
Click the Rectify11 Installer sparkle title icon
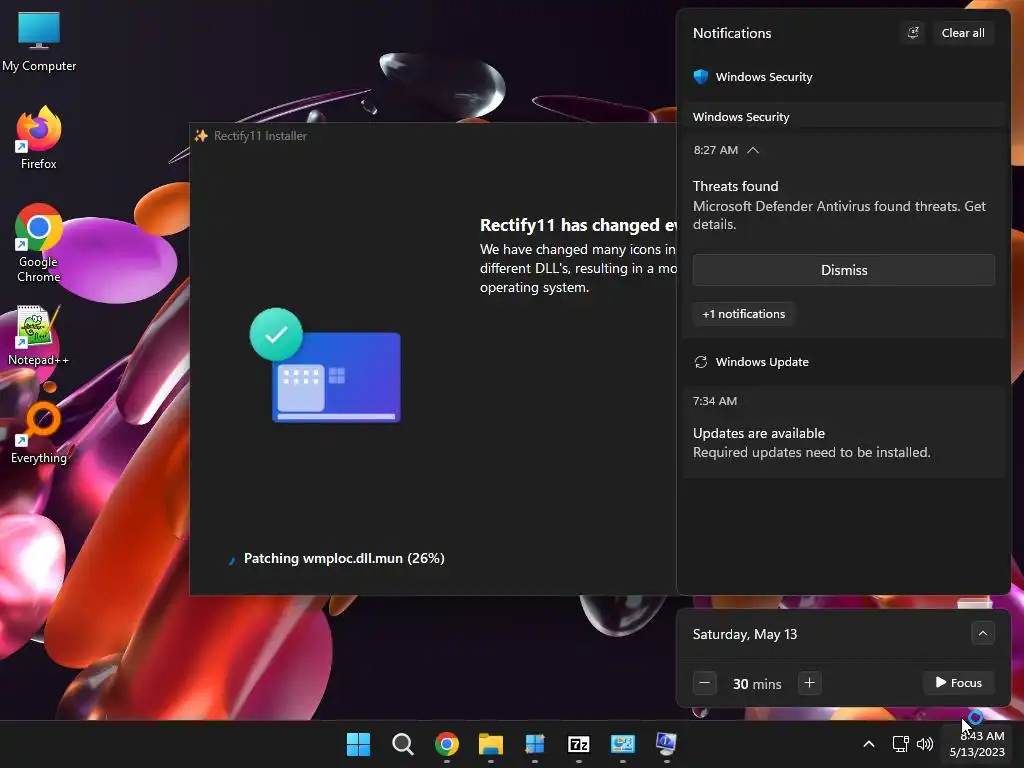[x=201, y=136]
